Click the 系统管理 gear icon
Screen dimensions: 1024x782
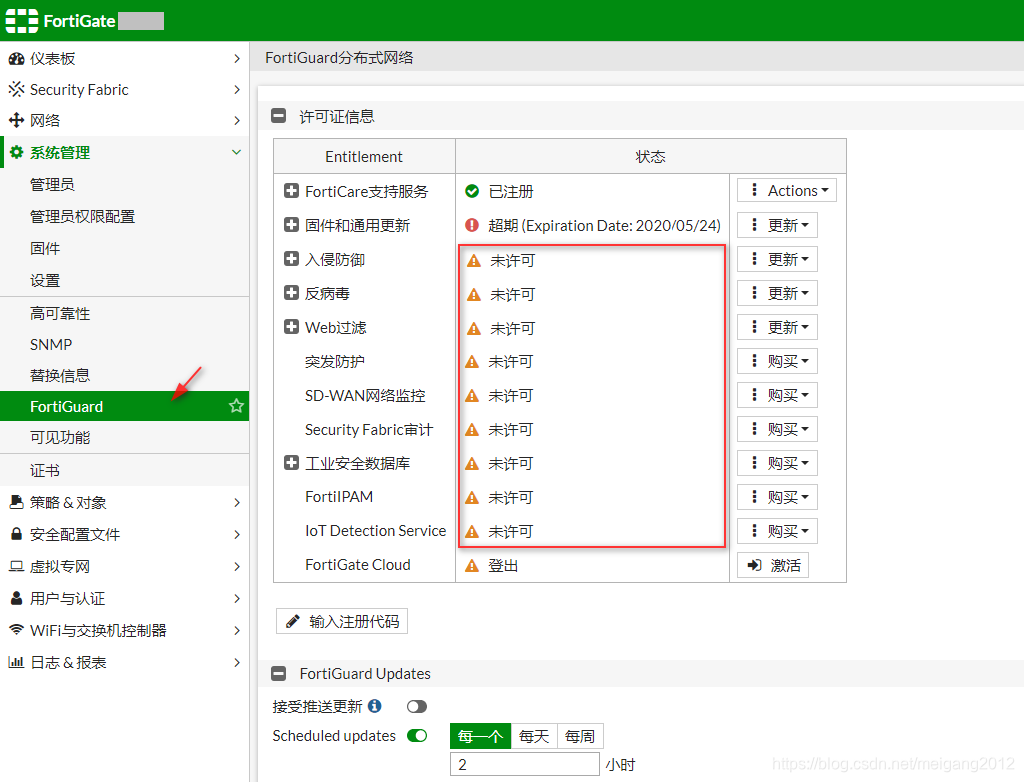16,152
